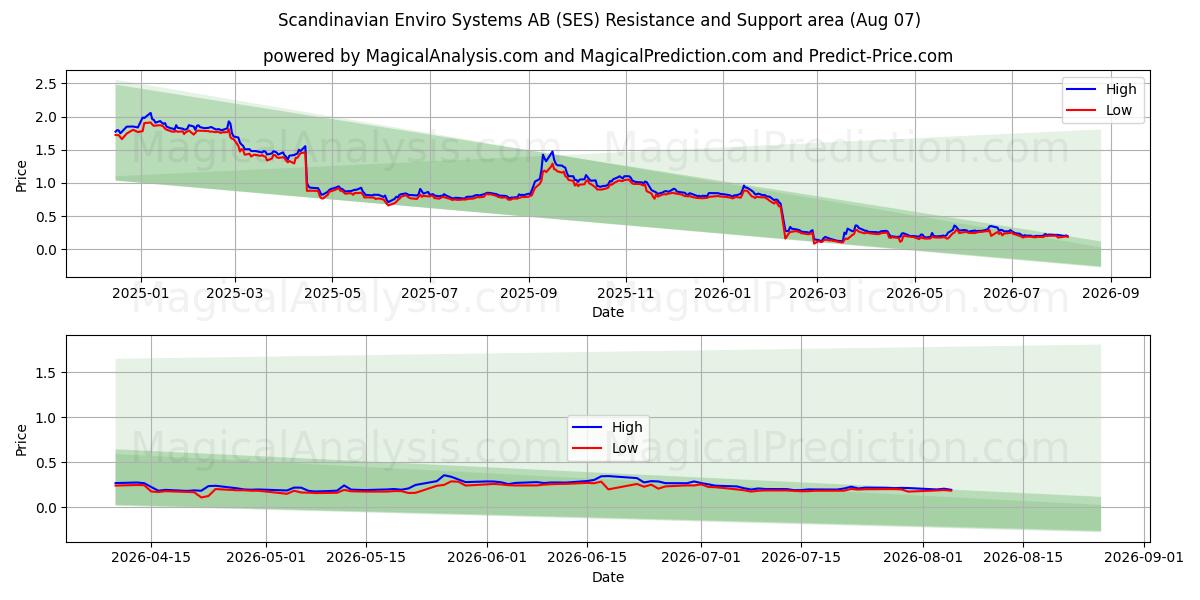Click the '2025-05' date tick label

coord(332,293)
